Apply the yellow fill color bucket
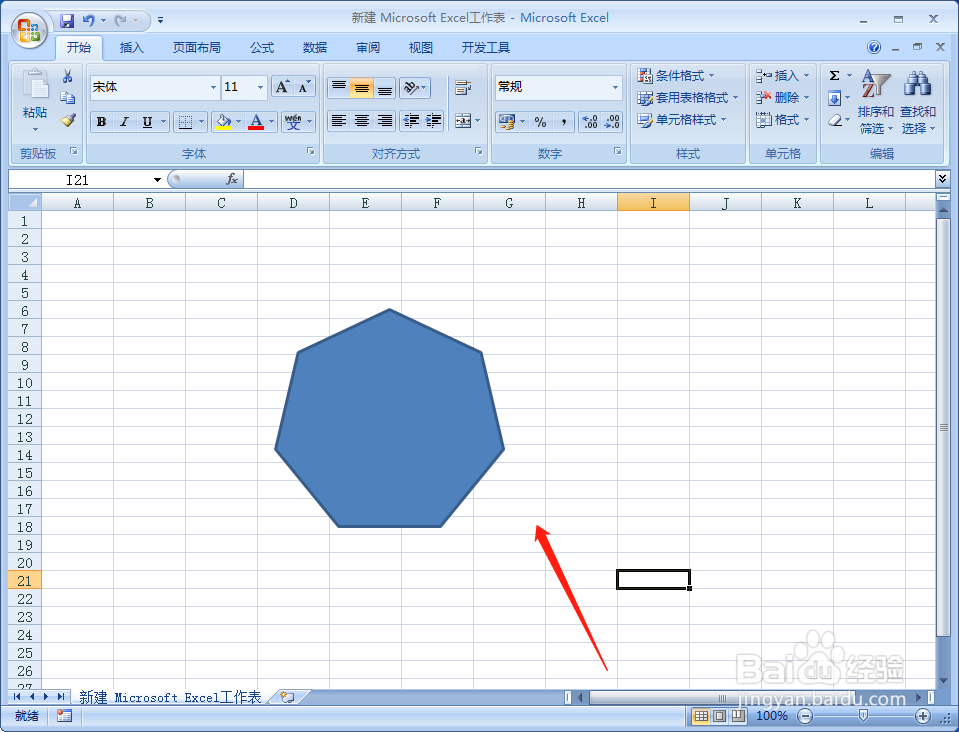 coord(224,122)
